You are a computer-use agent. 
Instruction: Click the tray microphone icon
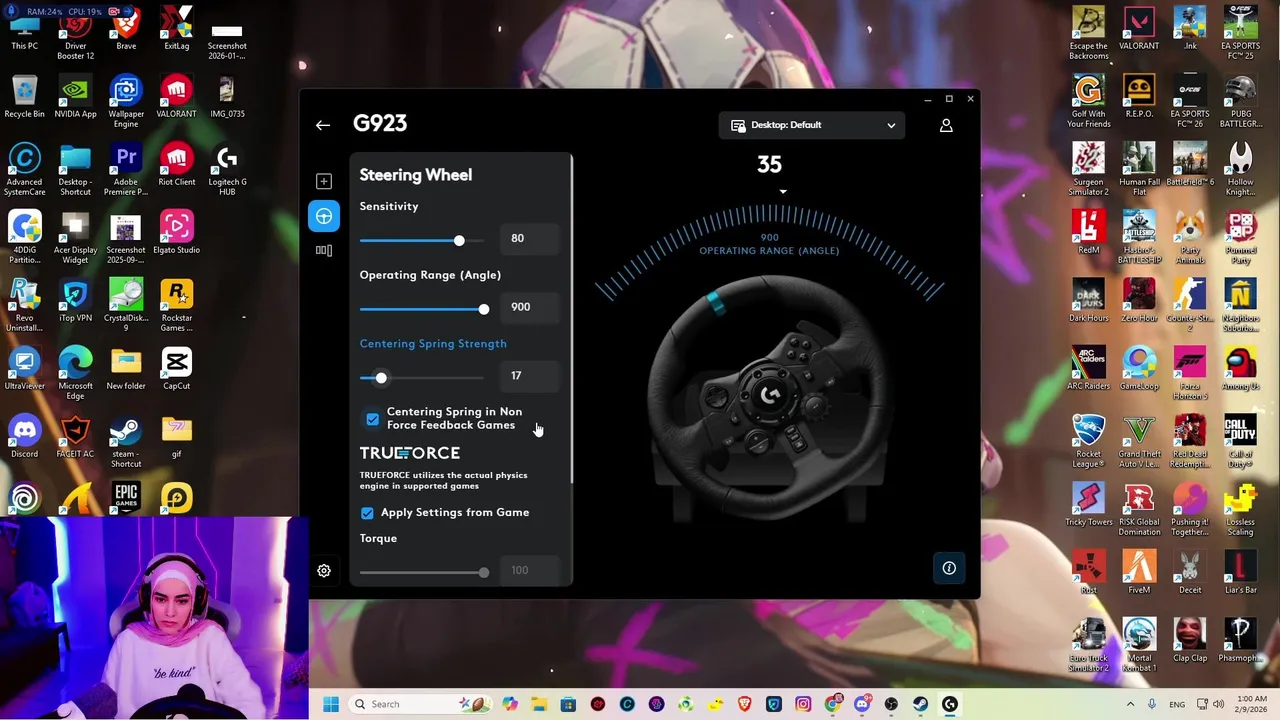[1153, 704]
